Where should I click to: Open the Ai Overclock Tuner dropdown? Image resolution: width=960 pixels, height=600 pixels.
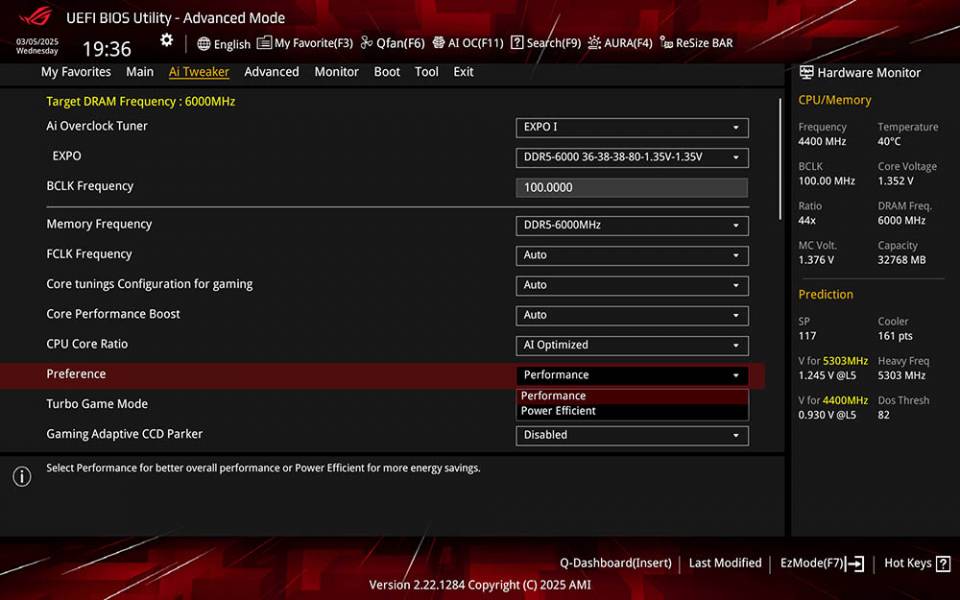pyautogui.click(x=632, y=127)
